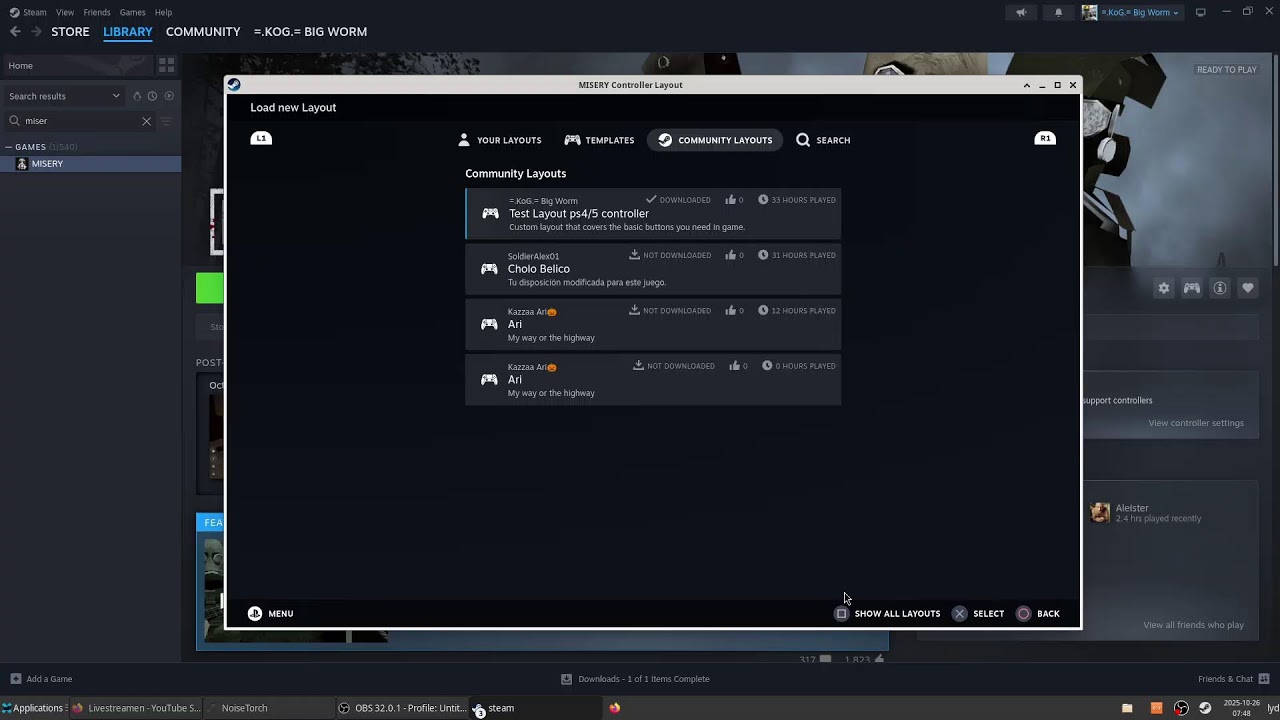The height and width of the screenshot is (720, 1280).
Task: Select the Ari layout with 12 hours played
Action: (x=653, y=324)
